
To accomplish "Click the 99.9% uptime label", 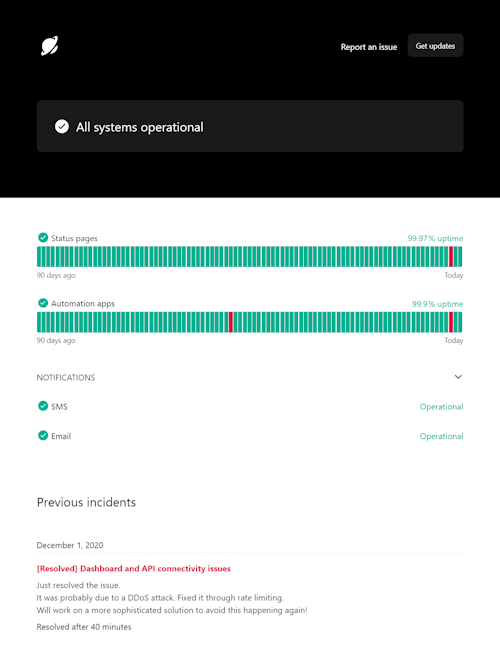I will tap(437, 304).
